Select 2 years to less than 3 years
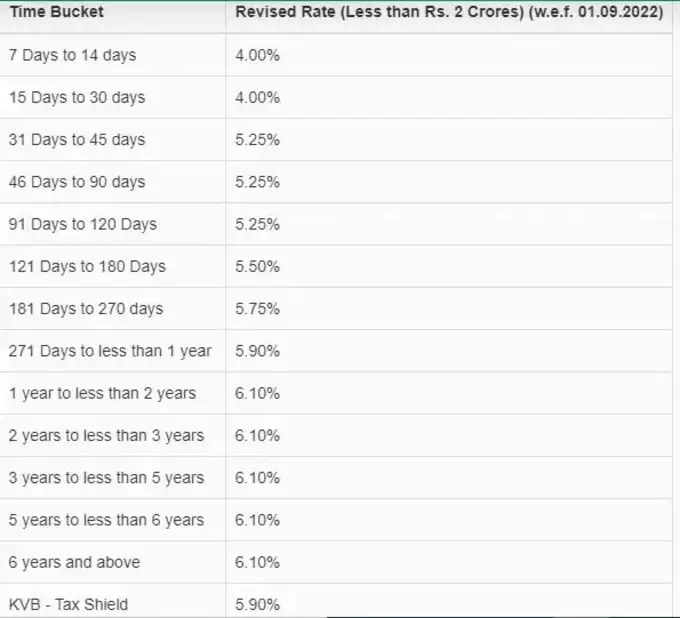The image size is (680, 618). pos(106,435)
